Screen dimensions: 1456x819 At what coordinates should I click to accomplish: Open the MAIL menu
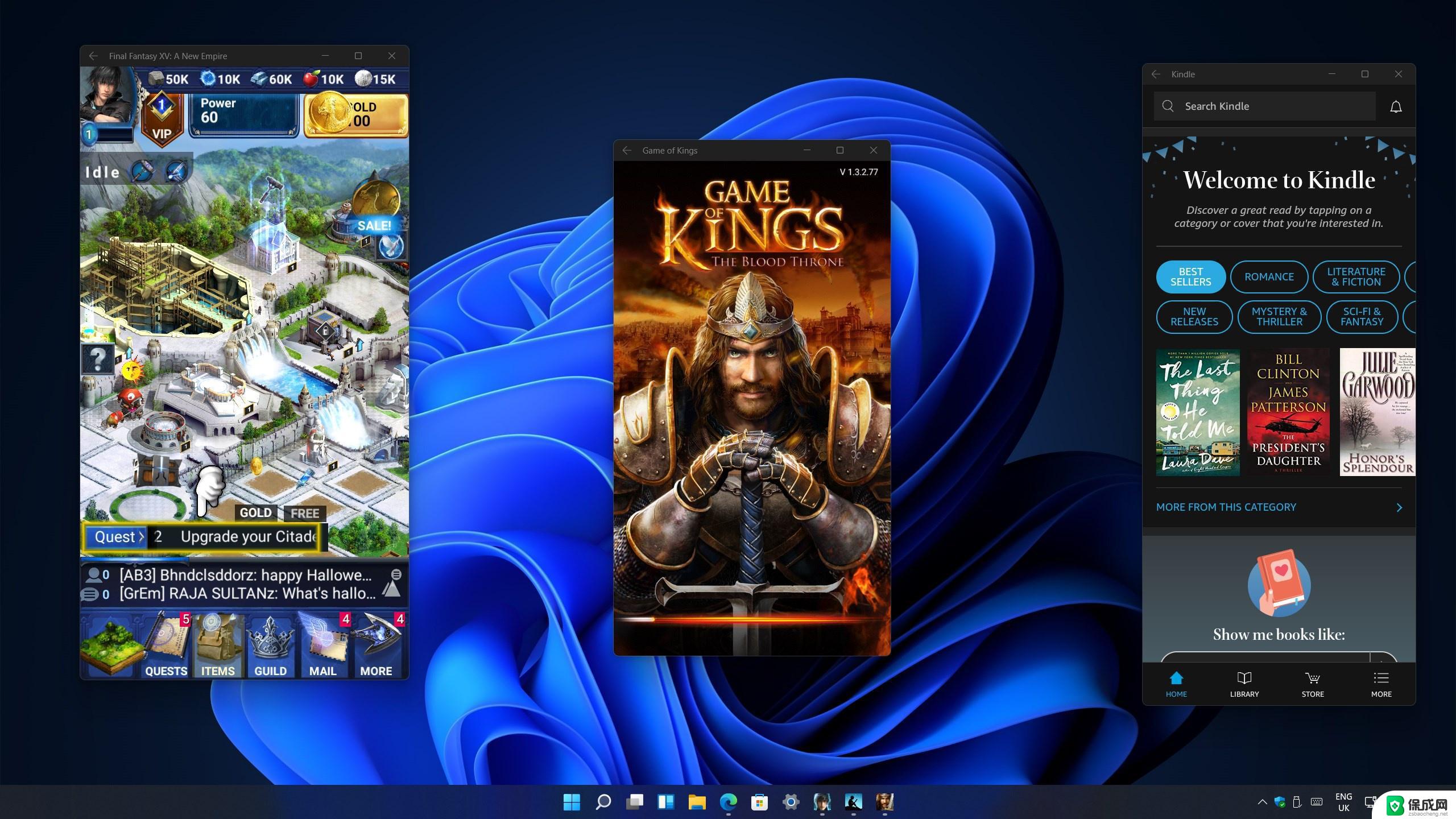pos(323,646)
